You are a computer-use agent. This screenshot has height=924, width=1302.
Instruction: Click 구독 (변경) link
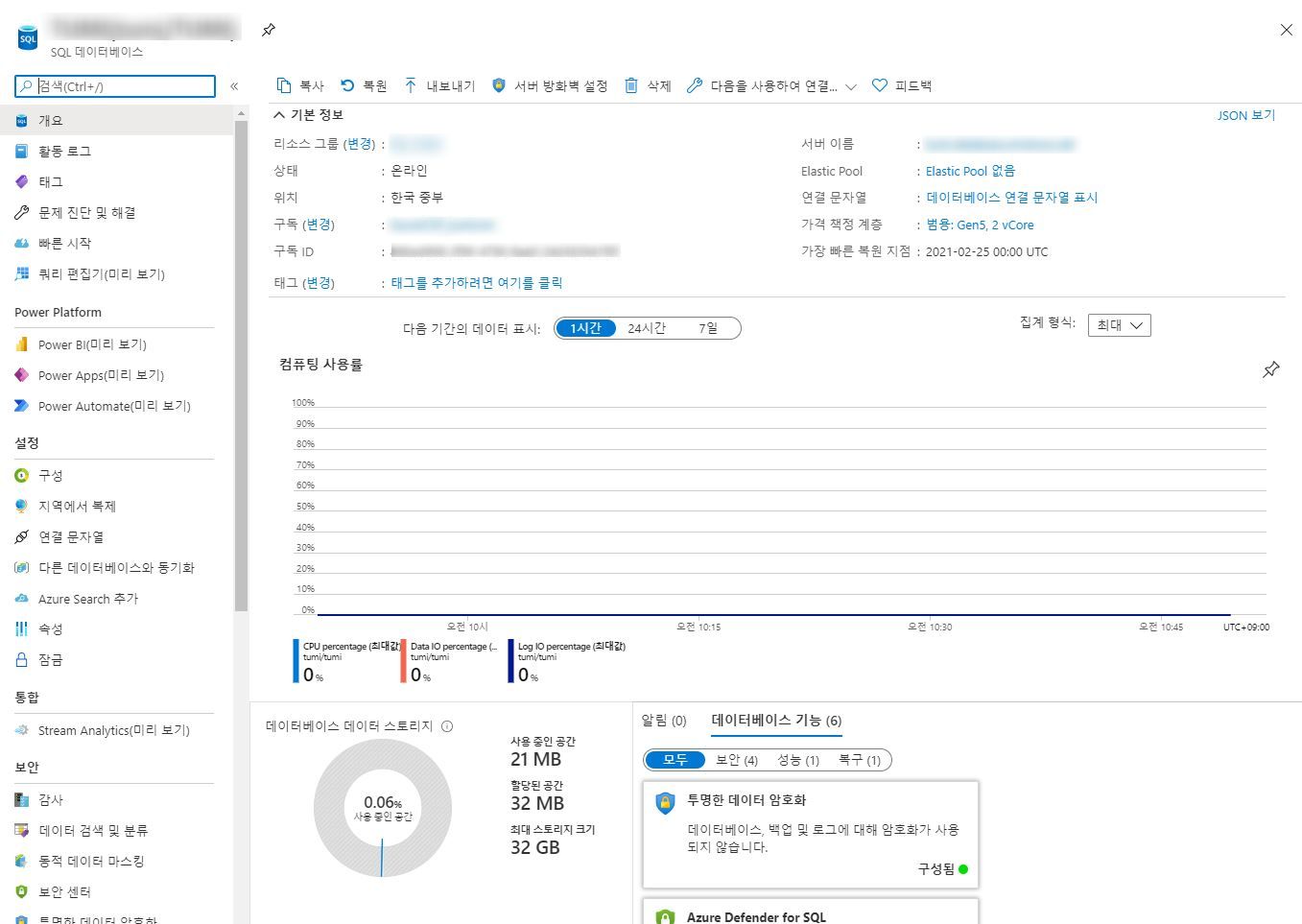tap(320, 225)
